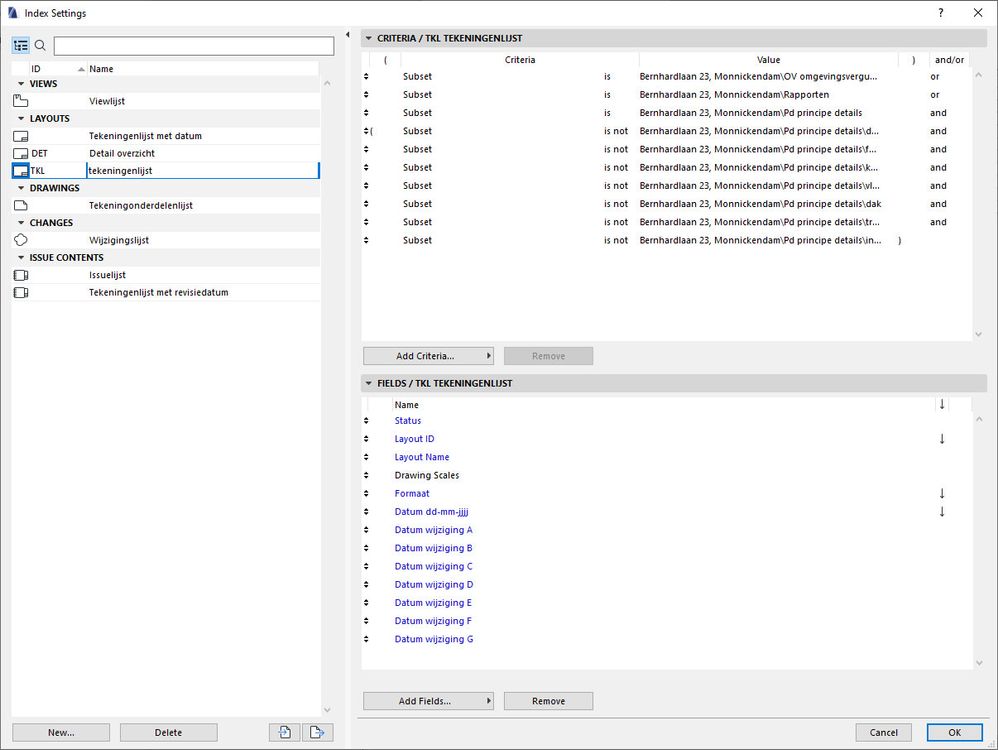Click sort arrow on Datum dd-mm-jjjj field
This screenshot has height=750, width=998.
point(942,511)
